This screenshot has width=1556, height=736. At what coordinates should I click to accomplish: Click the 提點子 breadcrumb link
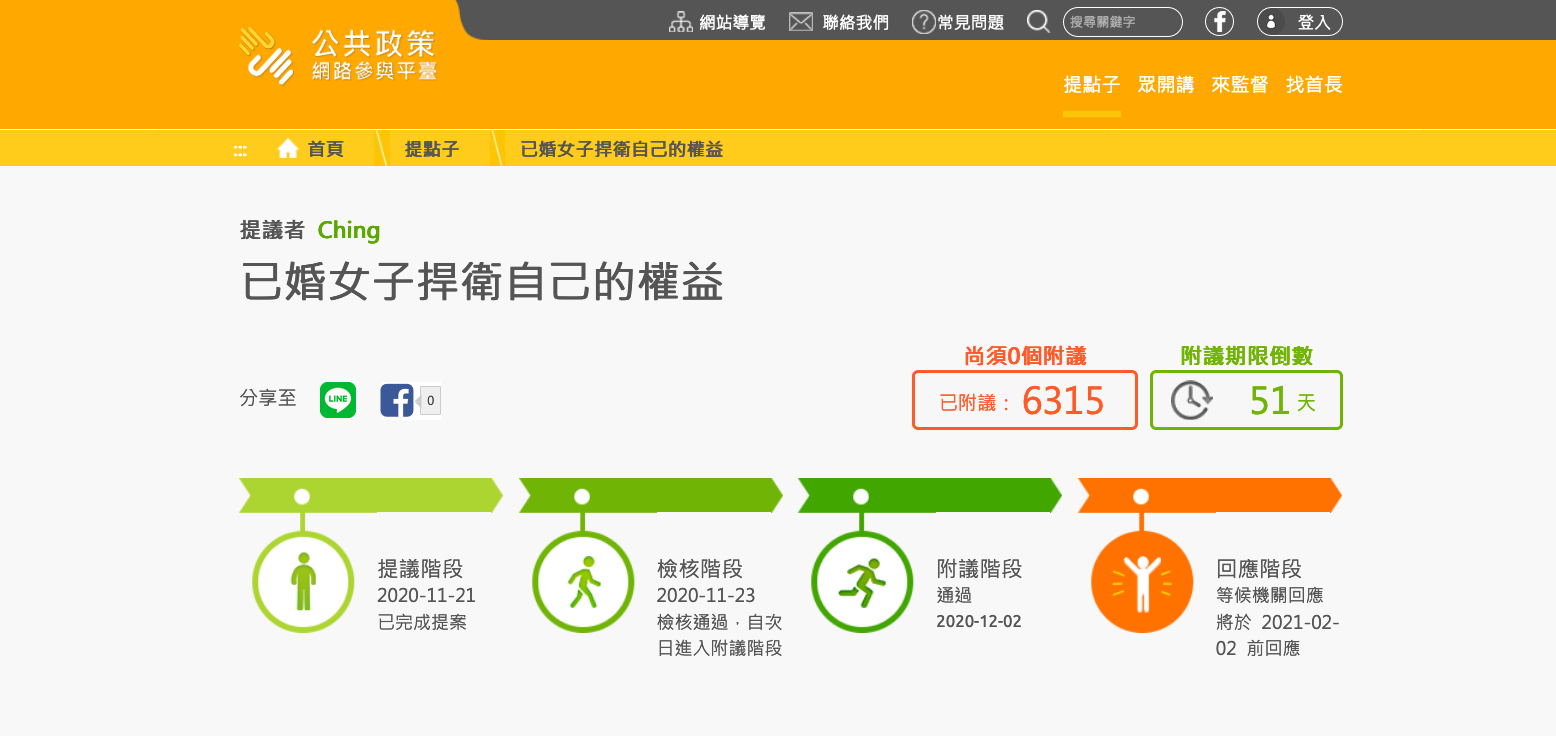click(x=432, y=149)
